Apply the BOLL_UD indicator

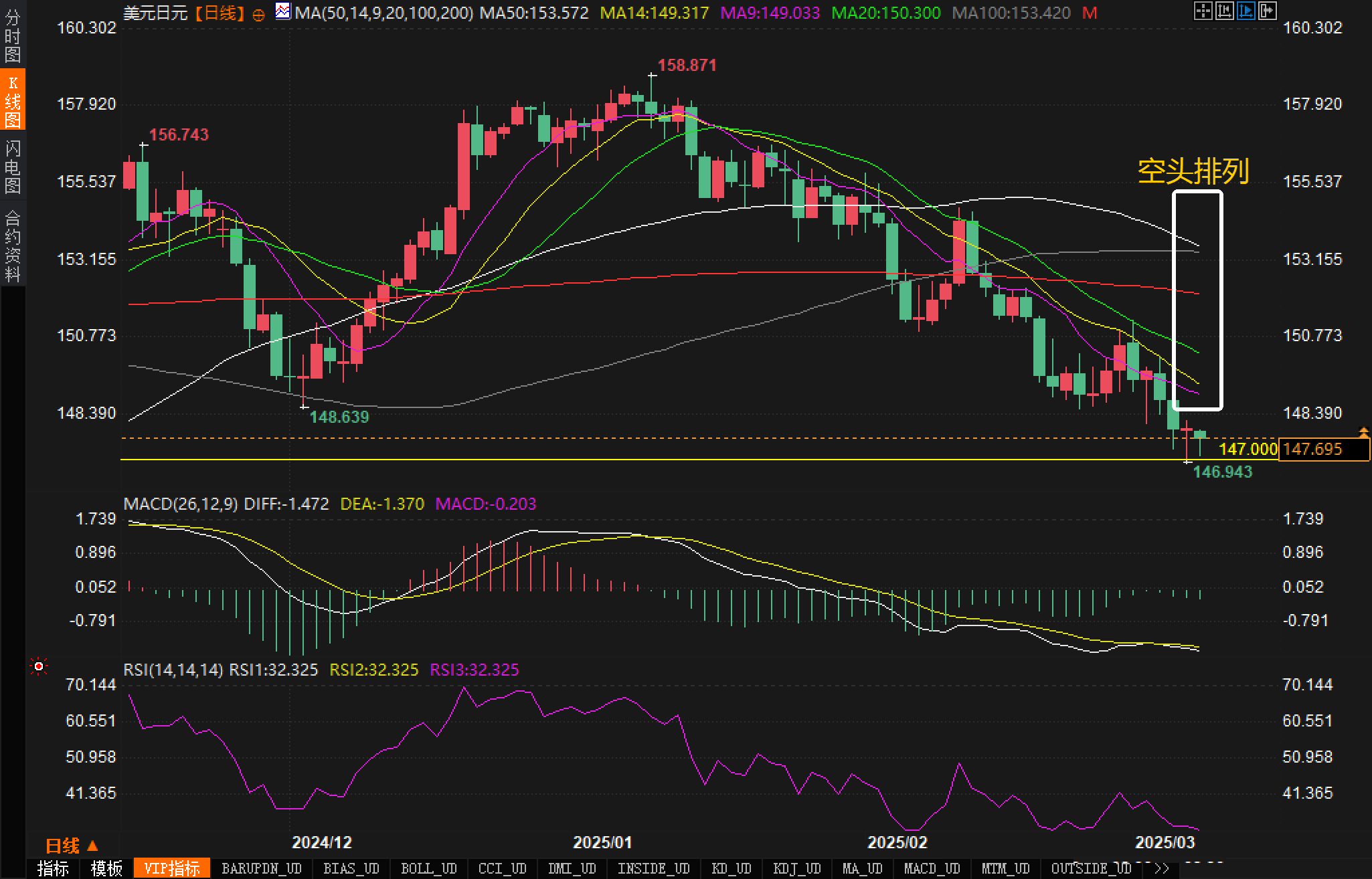(x=429, y=868)
